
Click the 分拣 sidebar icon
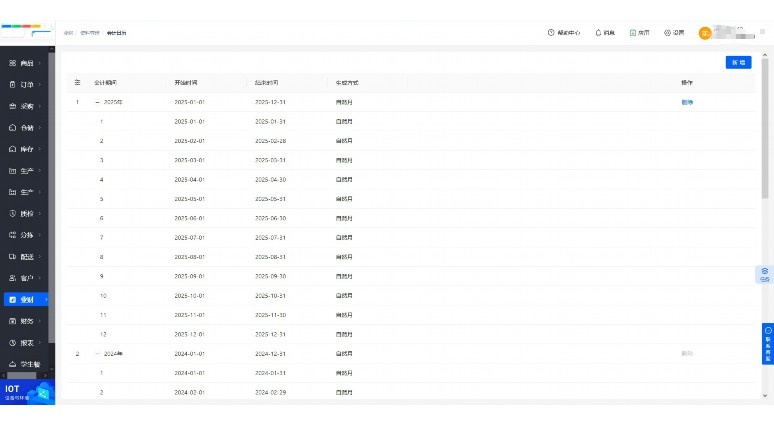tap(12, 235)
